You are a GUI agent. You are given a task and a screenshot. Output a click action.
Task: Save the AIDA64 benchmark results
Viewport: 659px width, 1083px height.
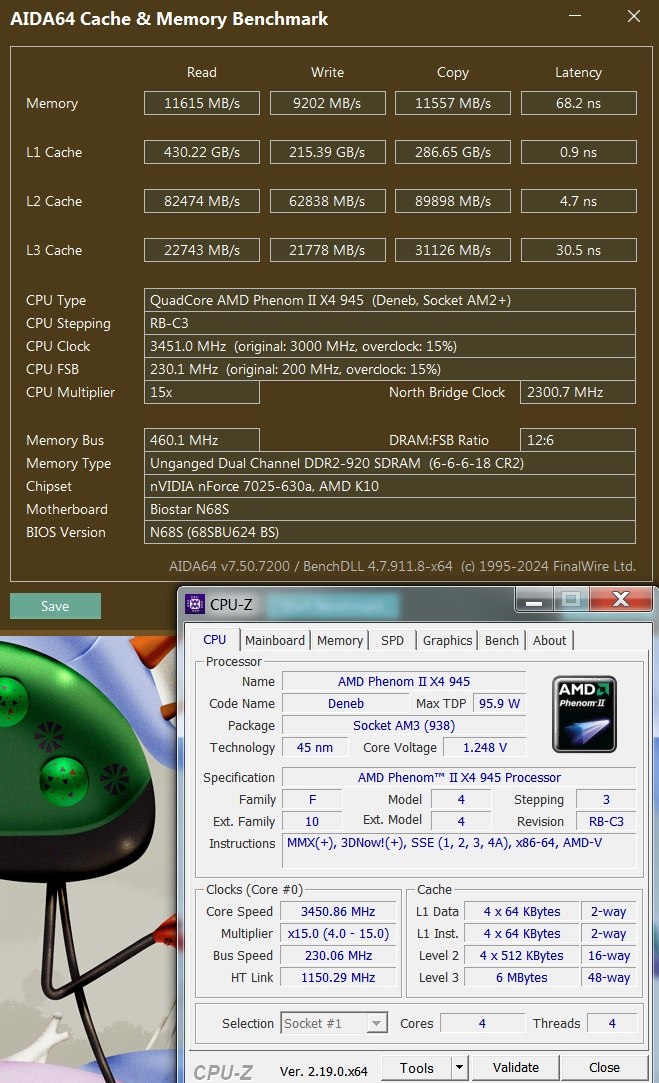(55, 606)
